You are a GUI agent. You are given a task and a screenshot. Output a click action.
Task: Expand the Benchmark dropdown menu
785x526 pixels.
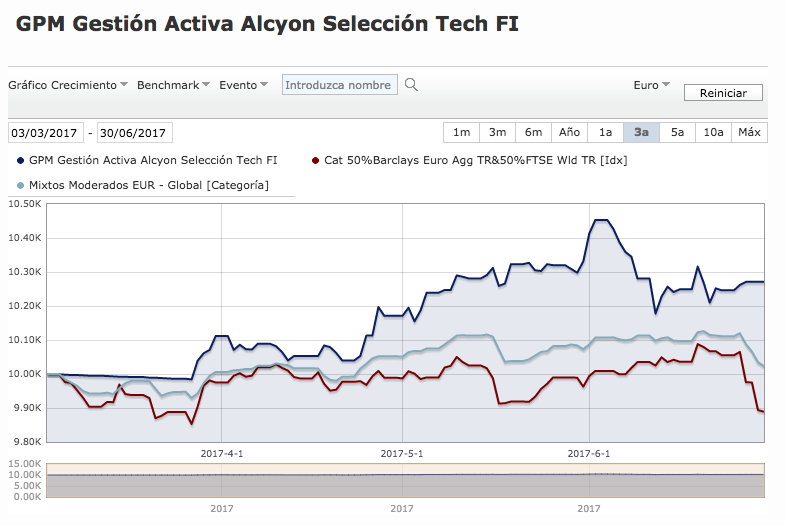[x=173, y=85]
